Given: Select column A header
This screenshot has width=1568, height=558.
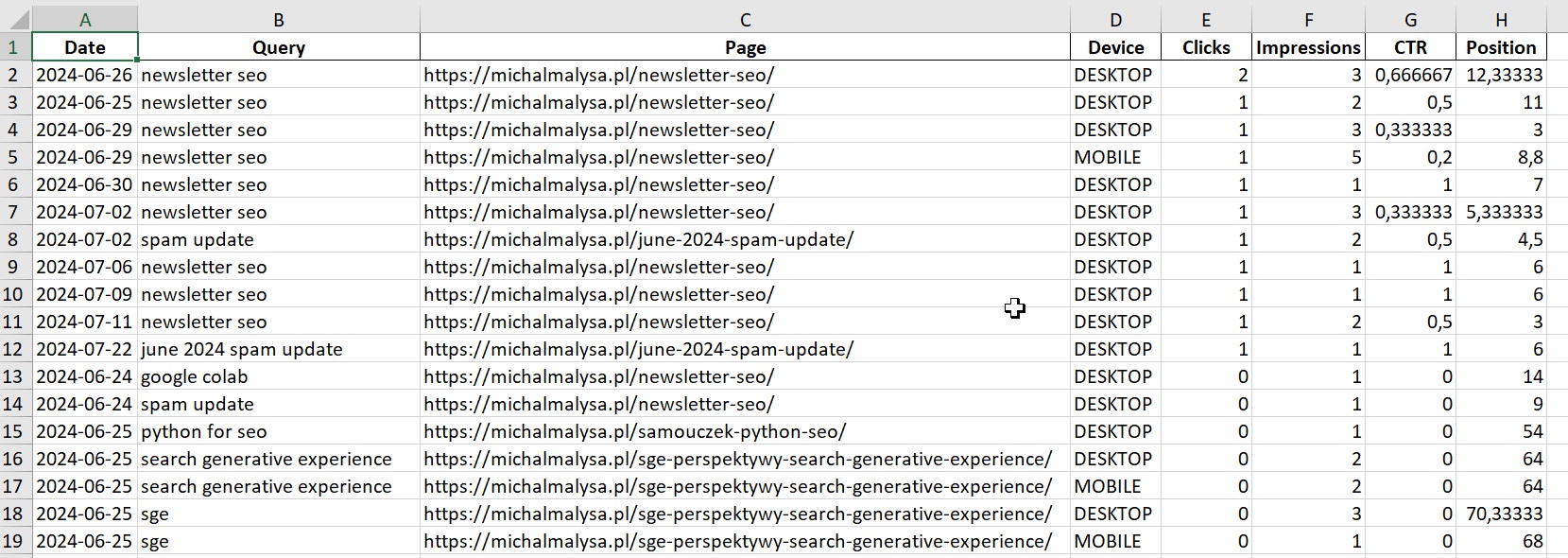Looking at the screenshot, I should pos(85,19).
